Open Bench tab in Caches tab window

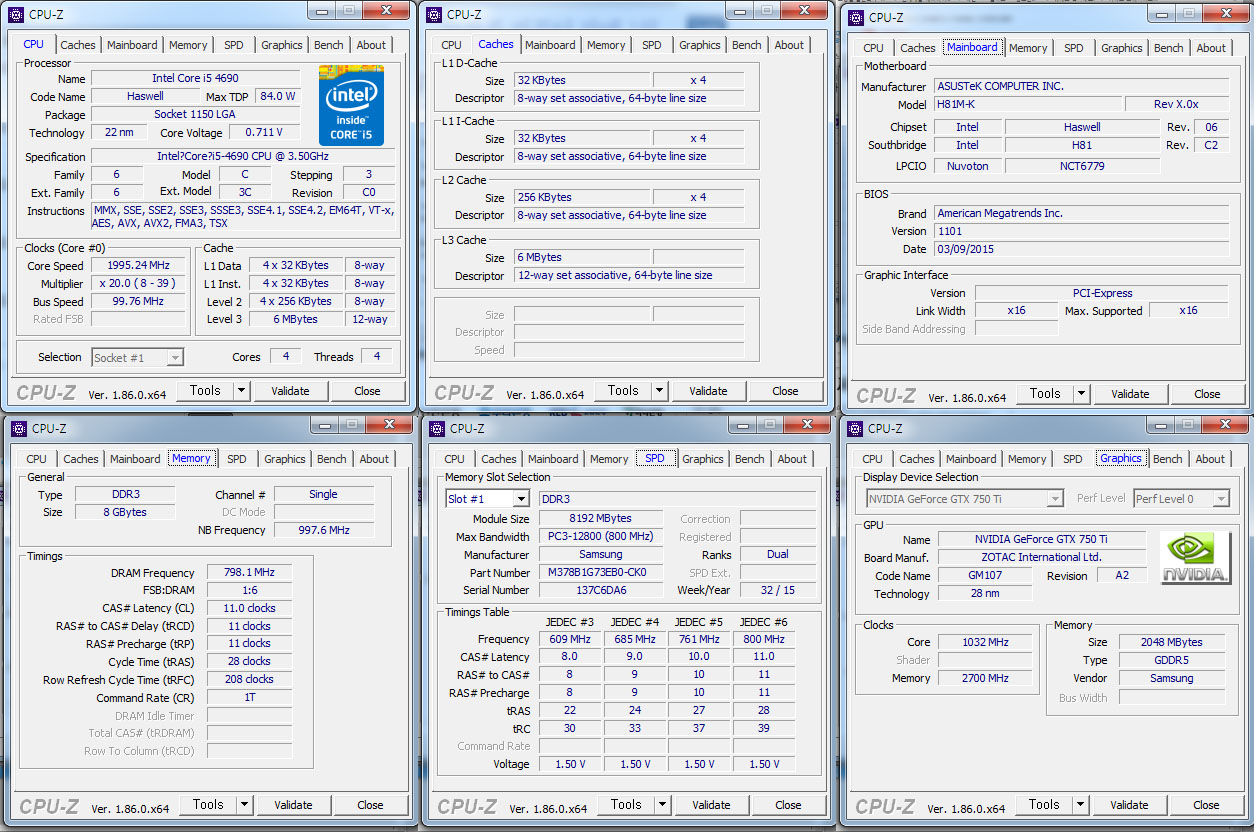tap(747, 45)
